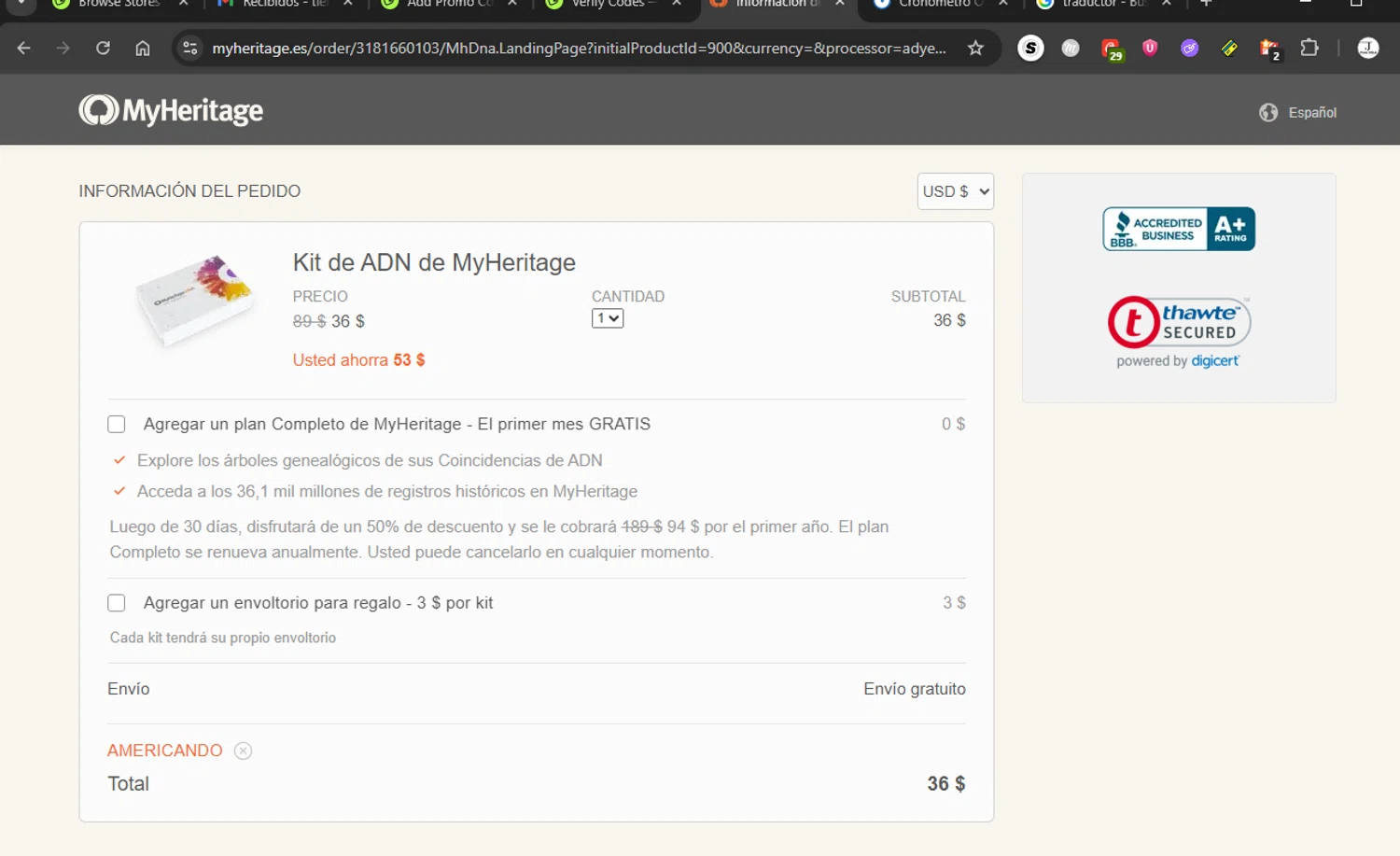The width and height of the screenshot is (1400, 856).
Task: Reload the MyHeritage order page
Action: [103, 48]
